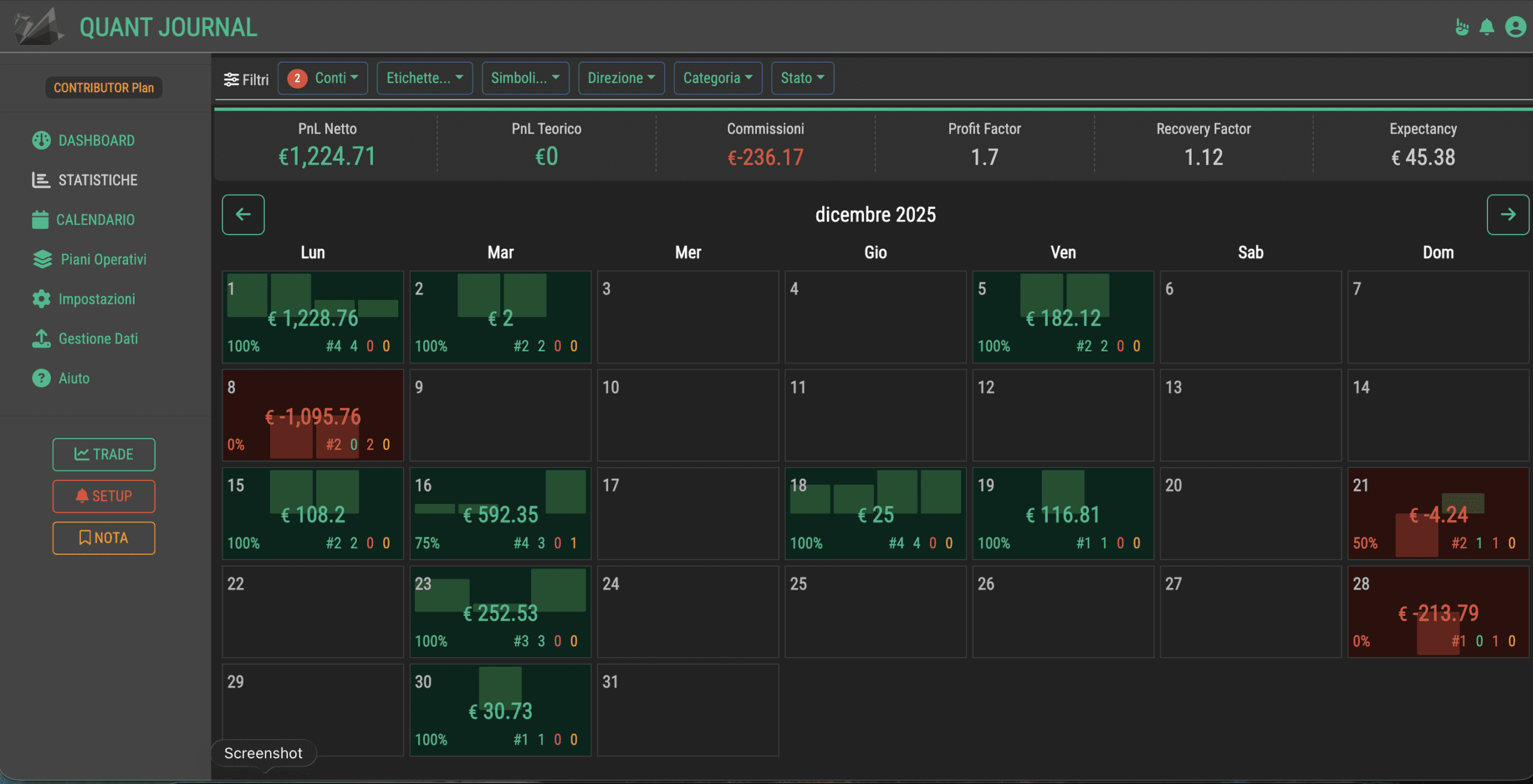The image size is (1533, 784).
Task: Open Piani Operativi layers icon
Action: coord(43,259)
